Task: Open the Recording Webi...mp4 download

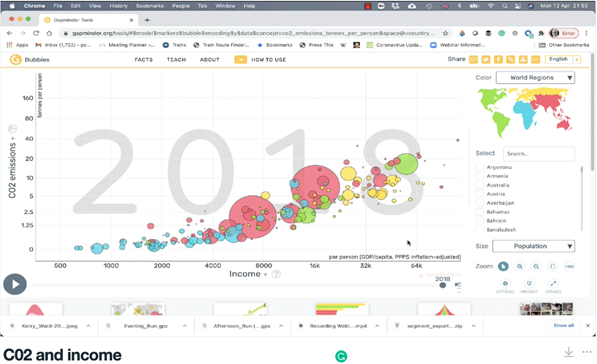Action: [333, 326]
